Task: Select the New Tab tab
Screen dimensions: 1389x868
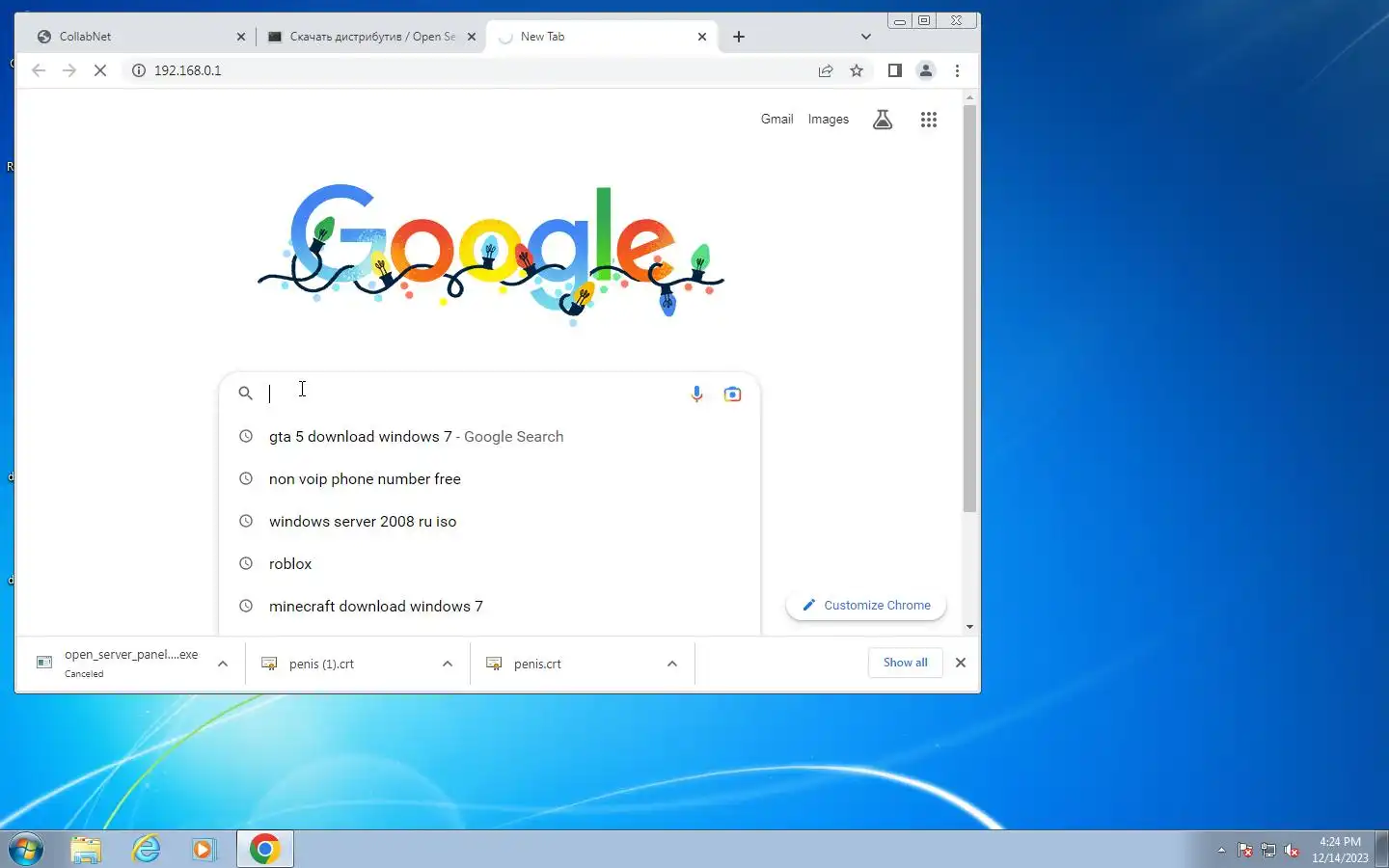Action: [x=601, y=37]
